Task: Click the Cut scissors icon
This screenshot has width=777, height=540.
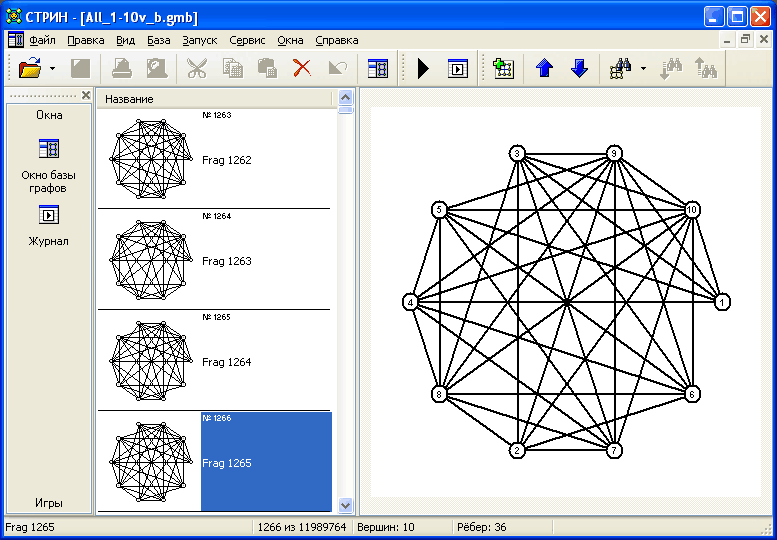Action: pyautogui.click(x=197, y=68)
